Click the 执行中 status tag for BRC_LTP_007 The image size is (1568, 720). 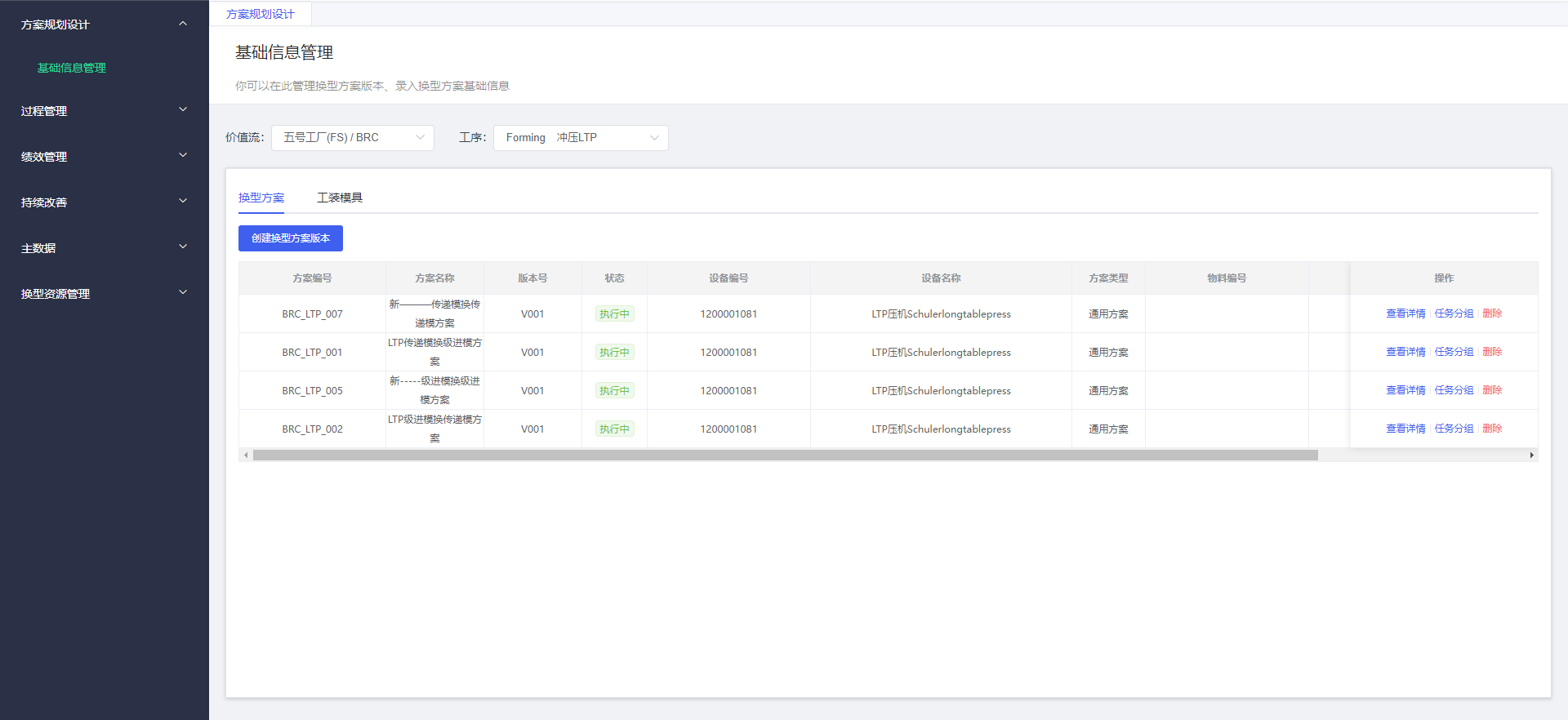point(614,314)
